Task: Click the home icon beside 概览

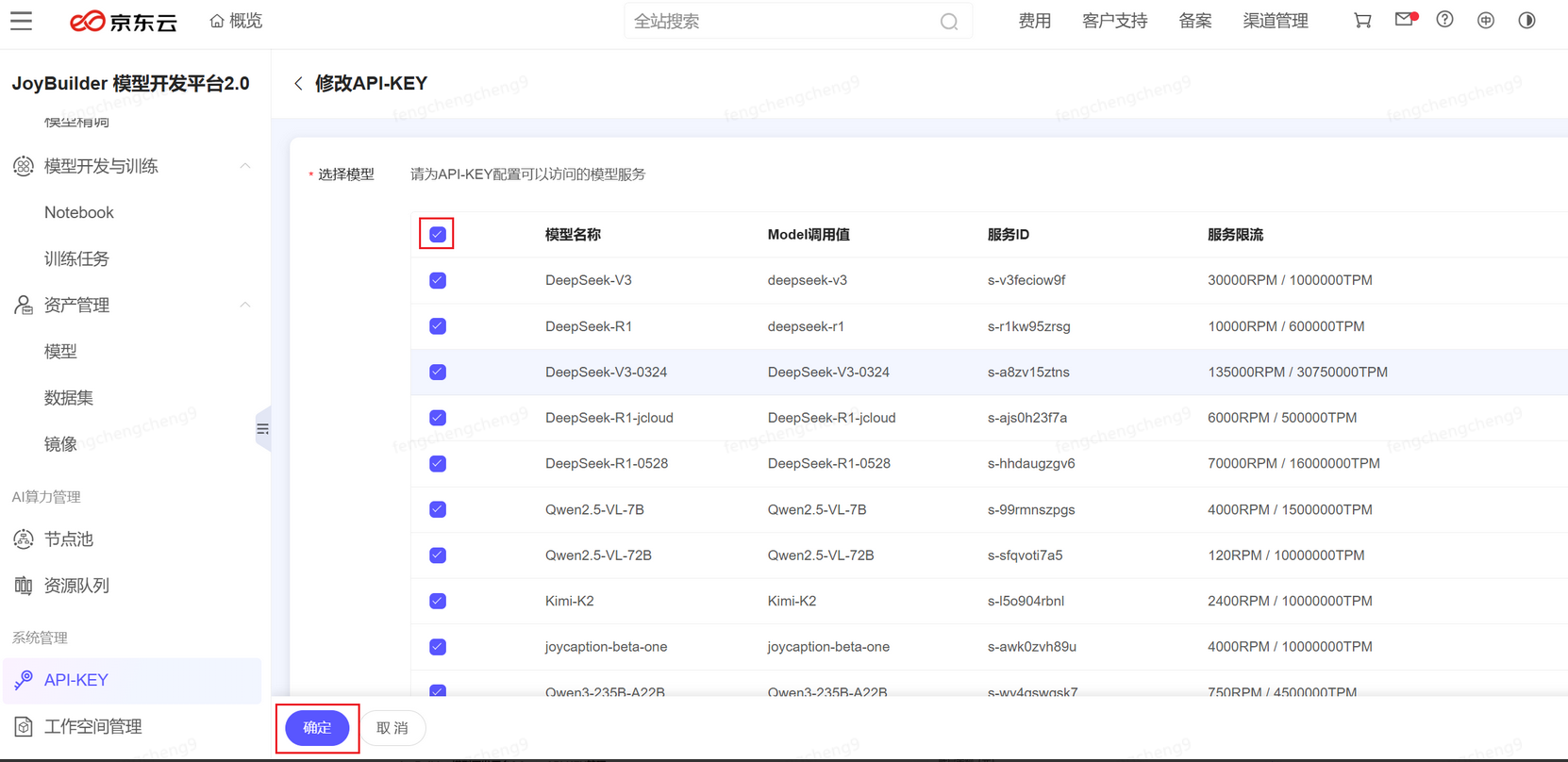Action: pyautogui.click(x=217, y=21)
